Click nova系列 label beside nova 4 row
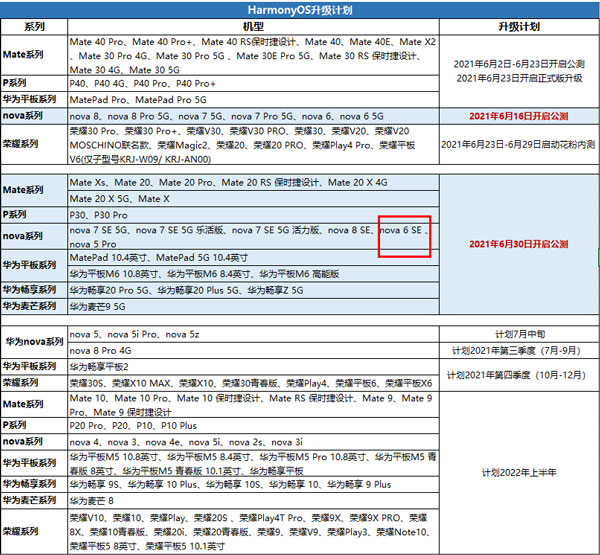This screenshot has height=555, width=600. click(x=34, y=442)
